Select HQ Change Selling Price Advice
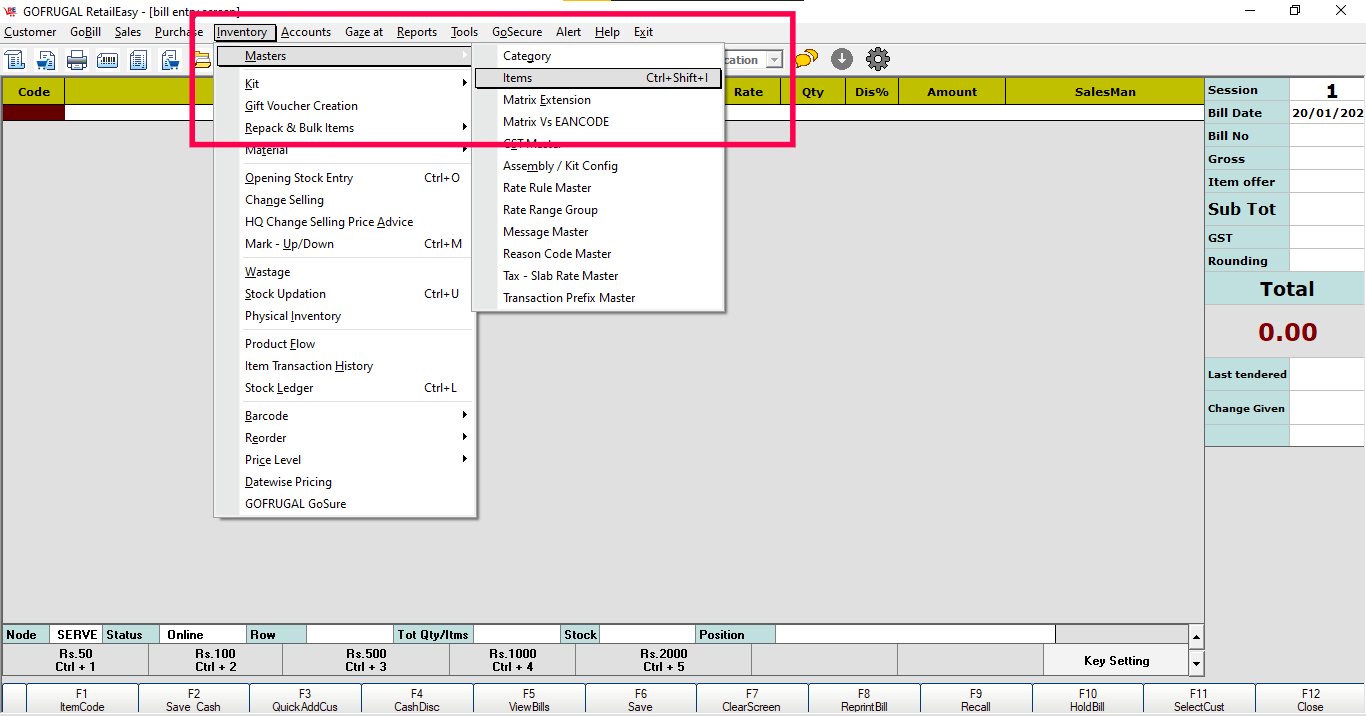The height and width of the screenshot is (716, 1366). pos(345,222)
